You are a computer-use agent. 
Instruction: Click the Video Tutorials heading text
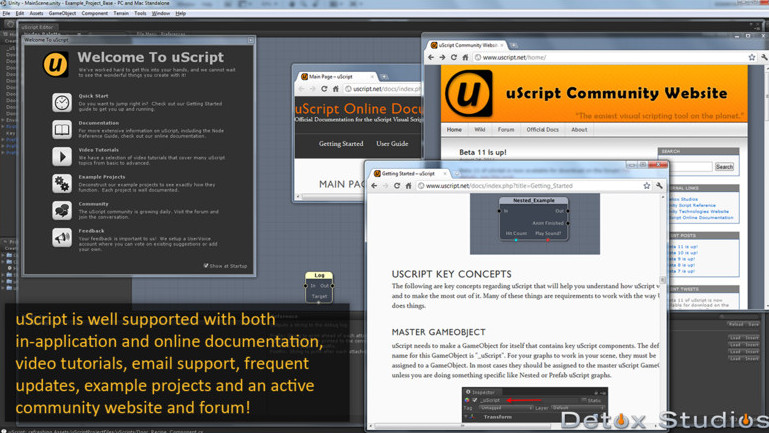pyautogui.click(x=99, y=150)
